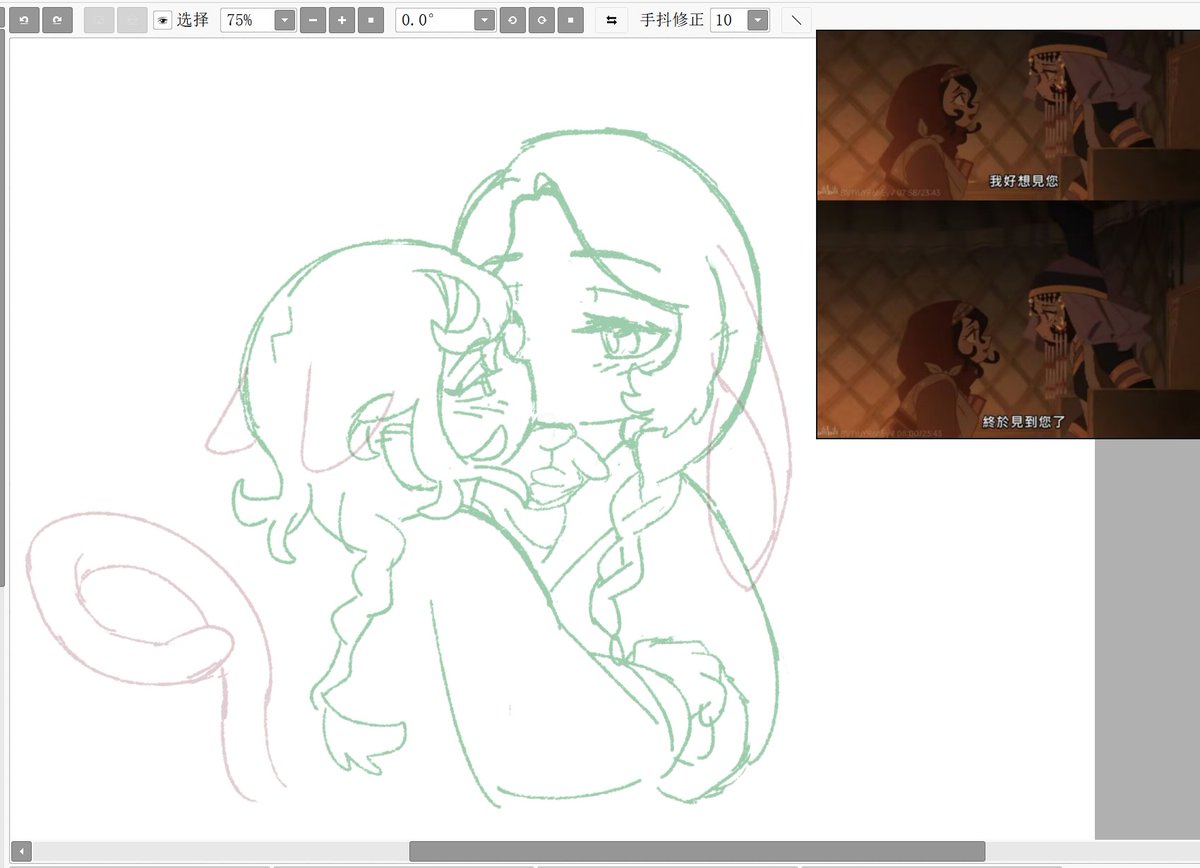Click the horizontal scrollbar thumb below the canvas
Screen dimensions: 1200x868
click(697, 851)
